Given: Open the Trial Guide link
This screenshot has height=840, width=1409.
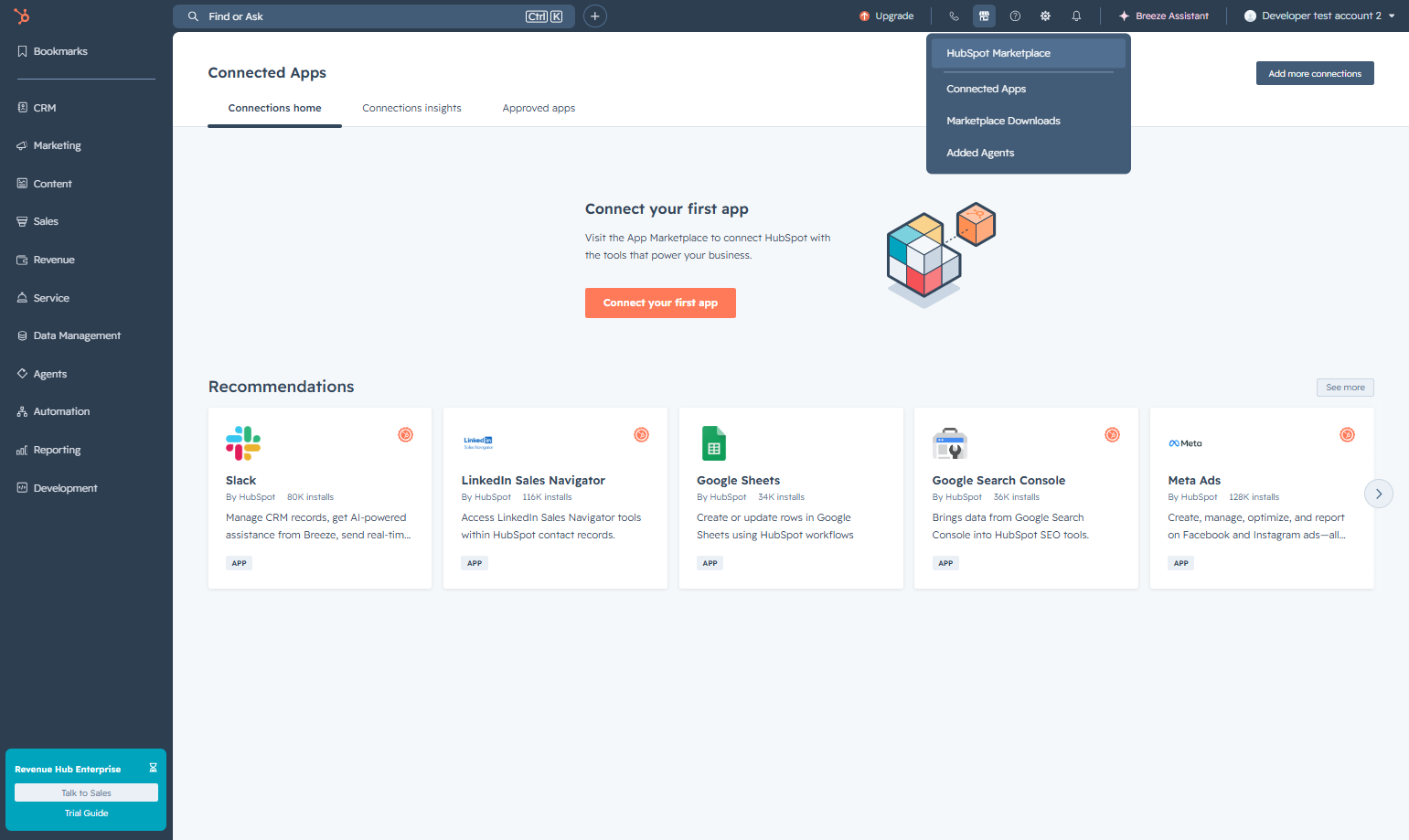Looking at the screenshot, I should point(86,813).
